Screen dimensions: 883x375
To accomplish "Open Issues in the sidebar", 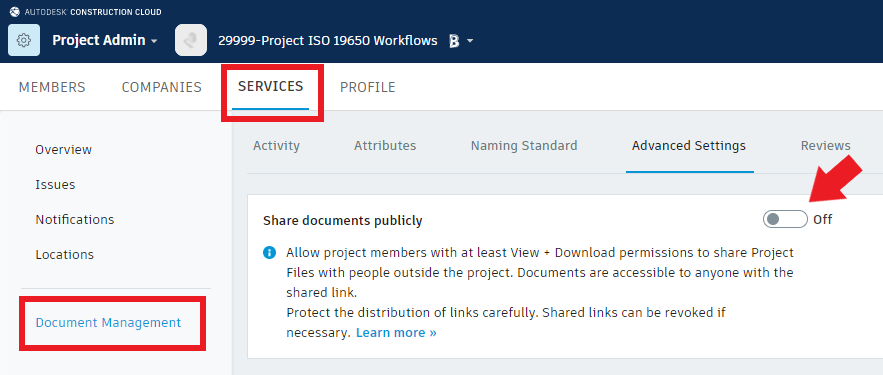I will coord(55,185).
